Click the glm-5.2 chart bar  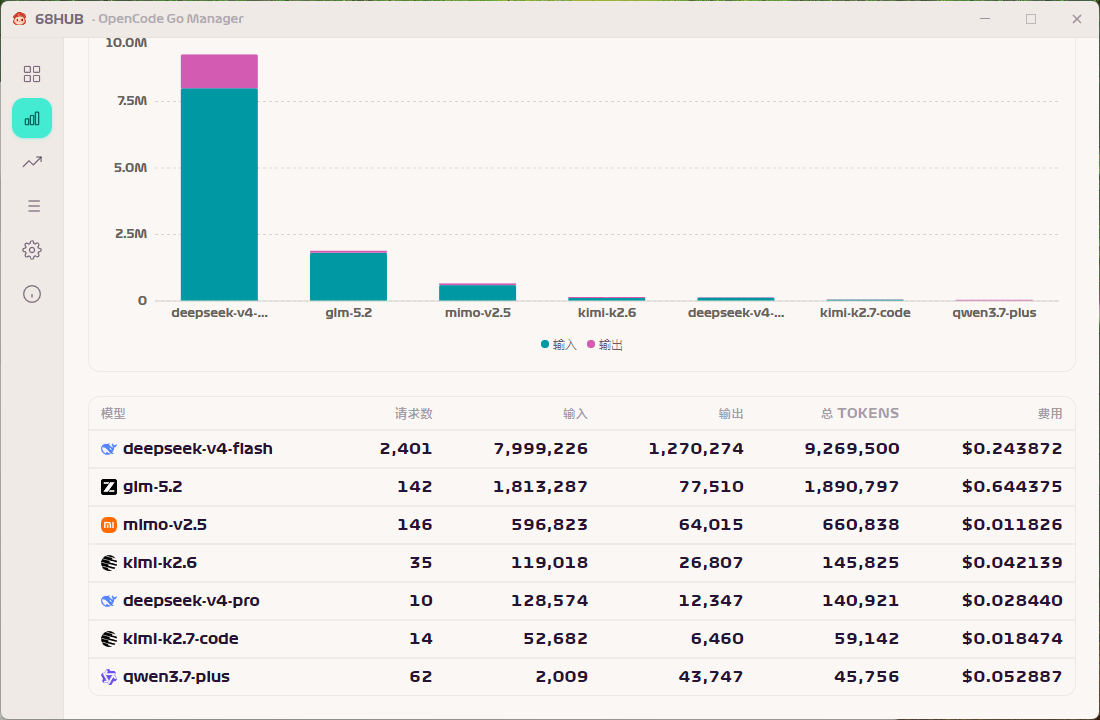348,276
